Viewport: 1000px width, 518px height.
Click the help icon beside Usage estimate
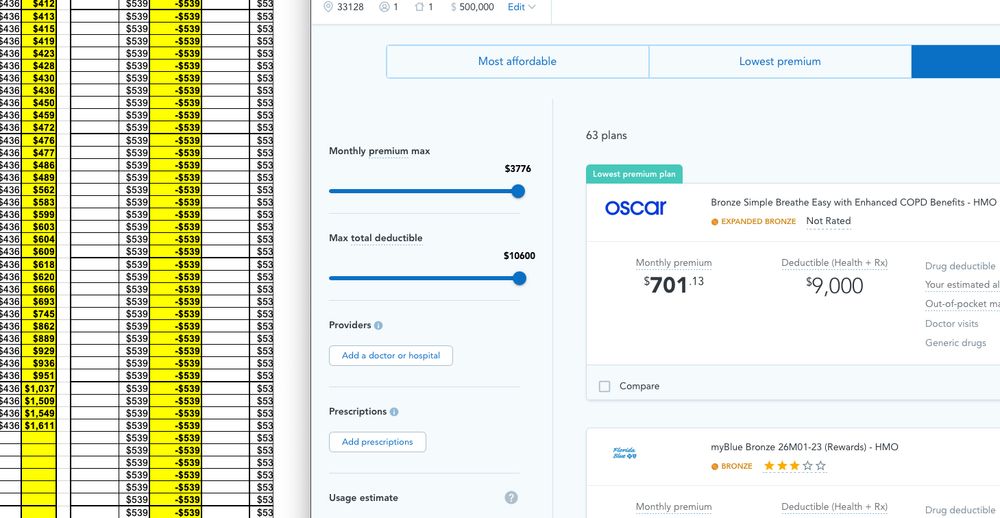(x=511, y=498)
